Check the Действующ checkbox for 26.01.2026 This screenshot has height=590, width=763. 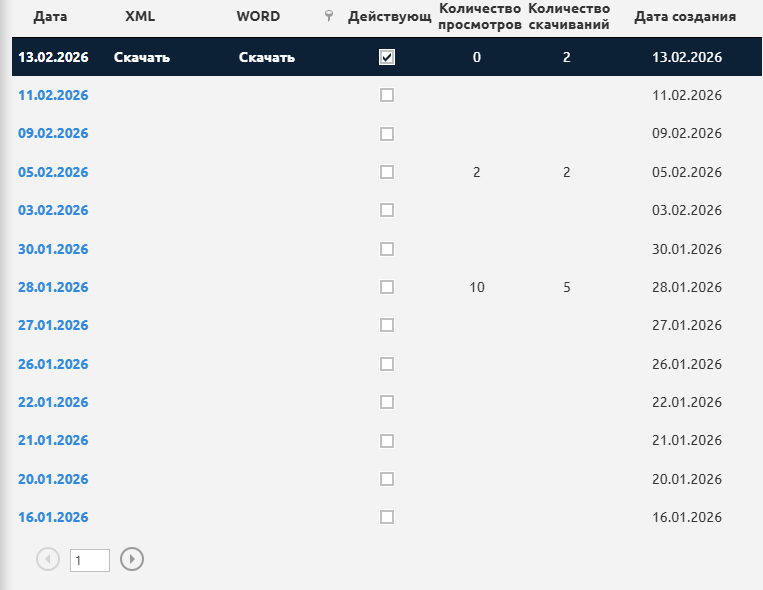tap(387, 364)
